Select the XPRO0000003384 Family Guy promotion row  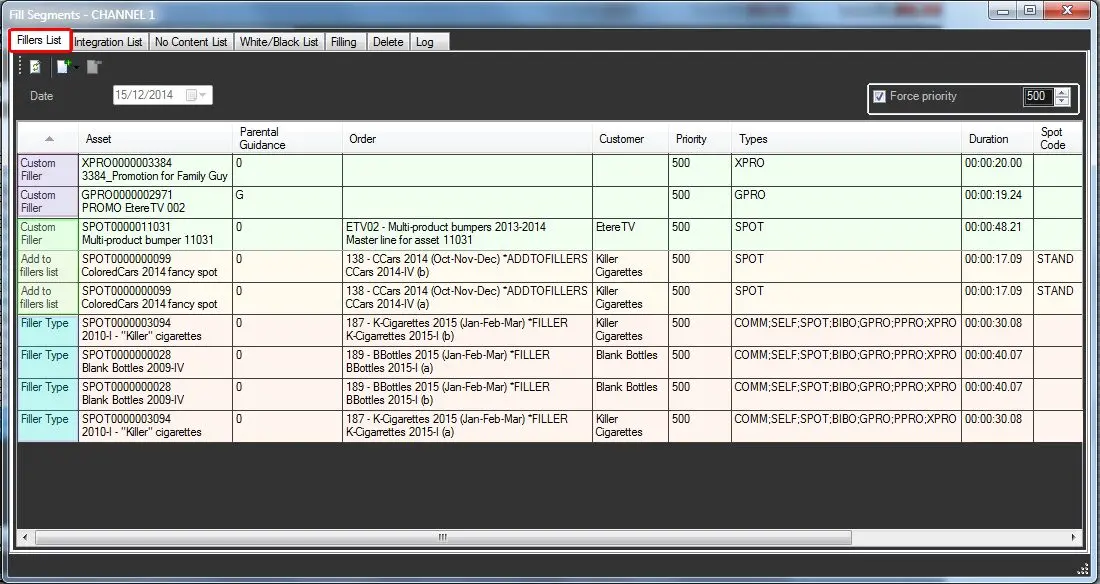(x=155, y=169)
